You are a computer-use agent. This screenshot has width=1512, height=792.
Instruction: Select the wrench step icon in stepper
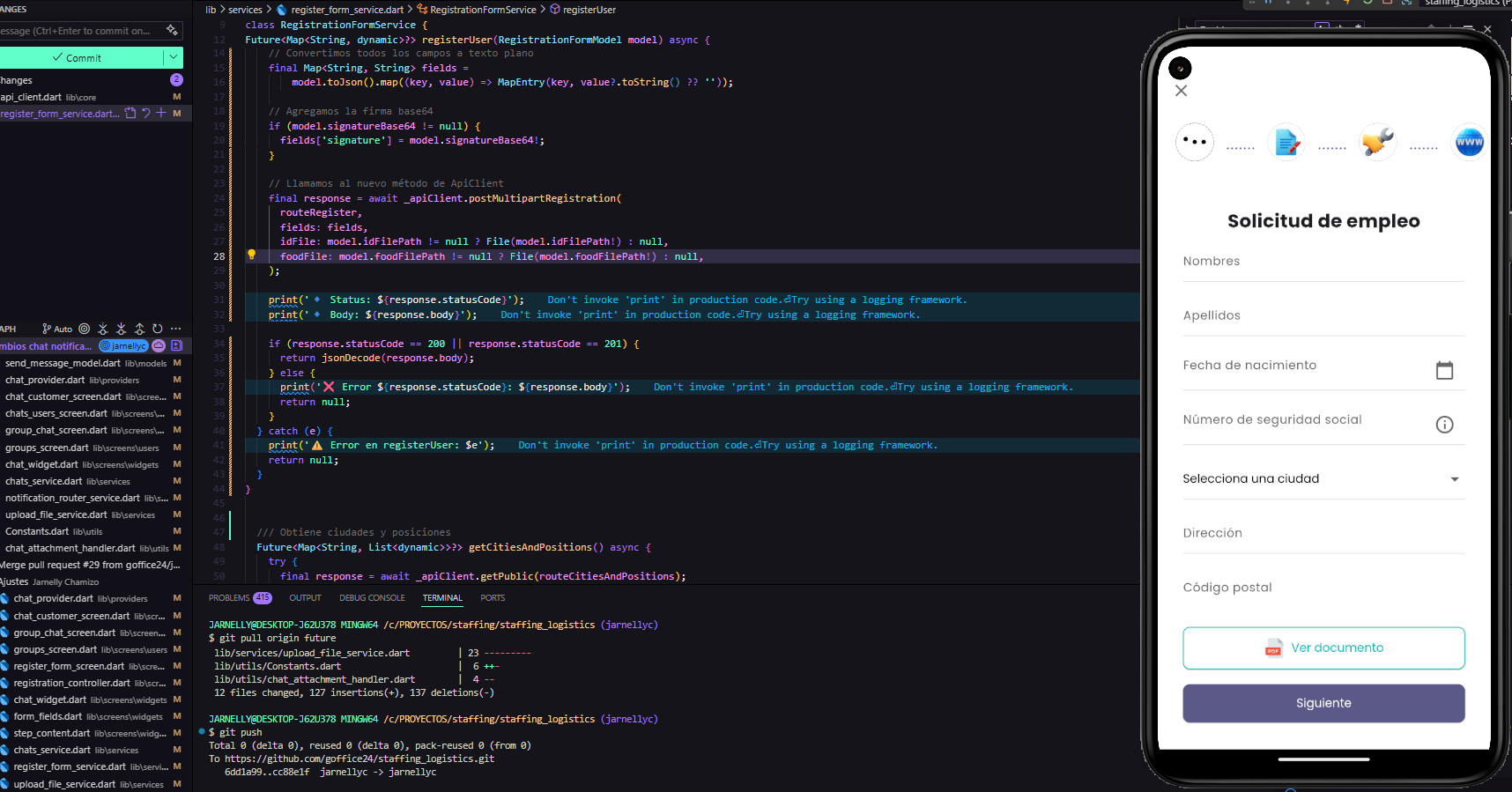(x=1377, y=142)
